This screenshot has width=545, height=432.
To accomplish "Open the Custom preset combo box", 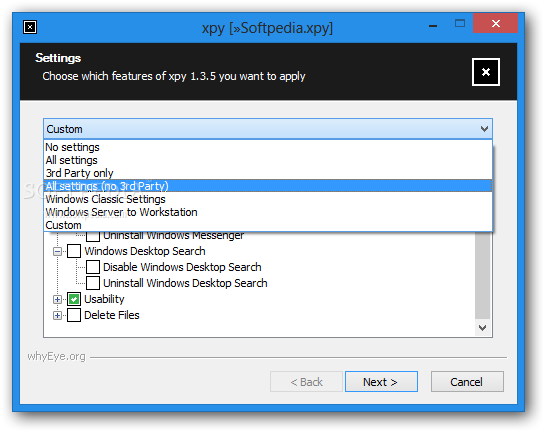I will pos(268,129).
